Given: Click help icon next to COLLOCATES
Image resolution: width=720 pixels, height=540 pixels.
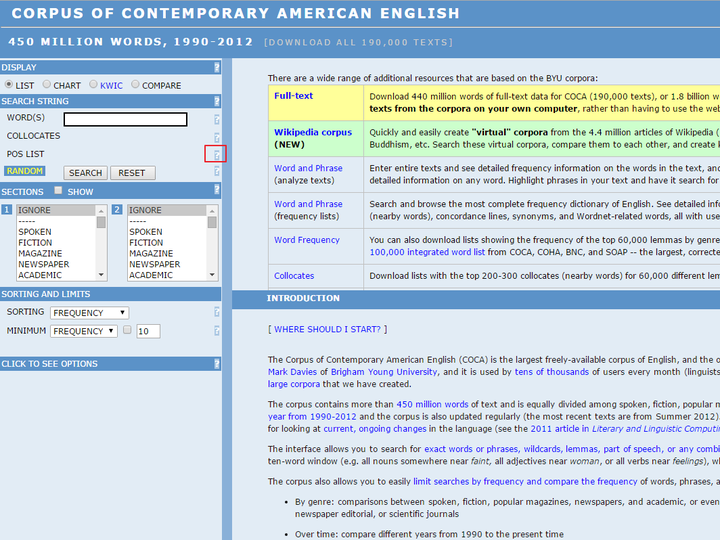Looking at the screenshot, I should (217, 137).
